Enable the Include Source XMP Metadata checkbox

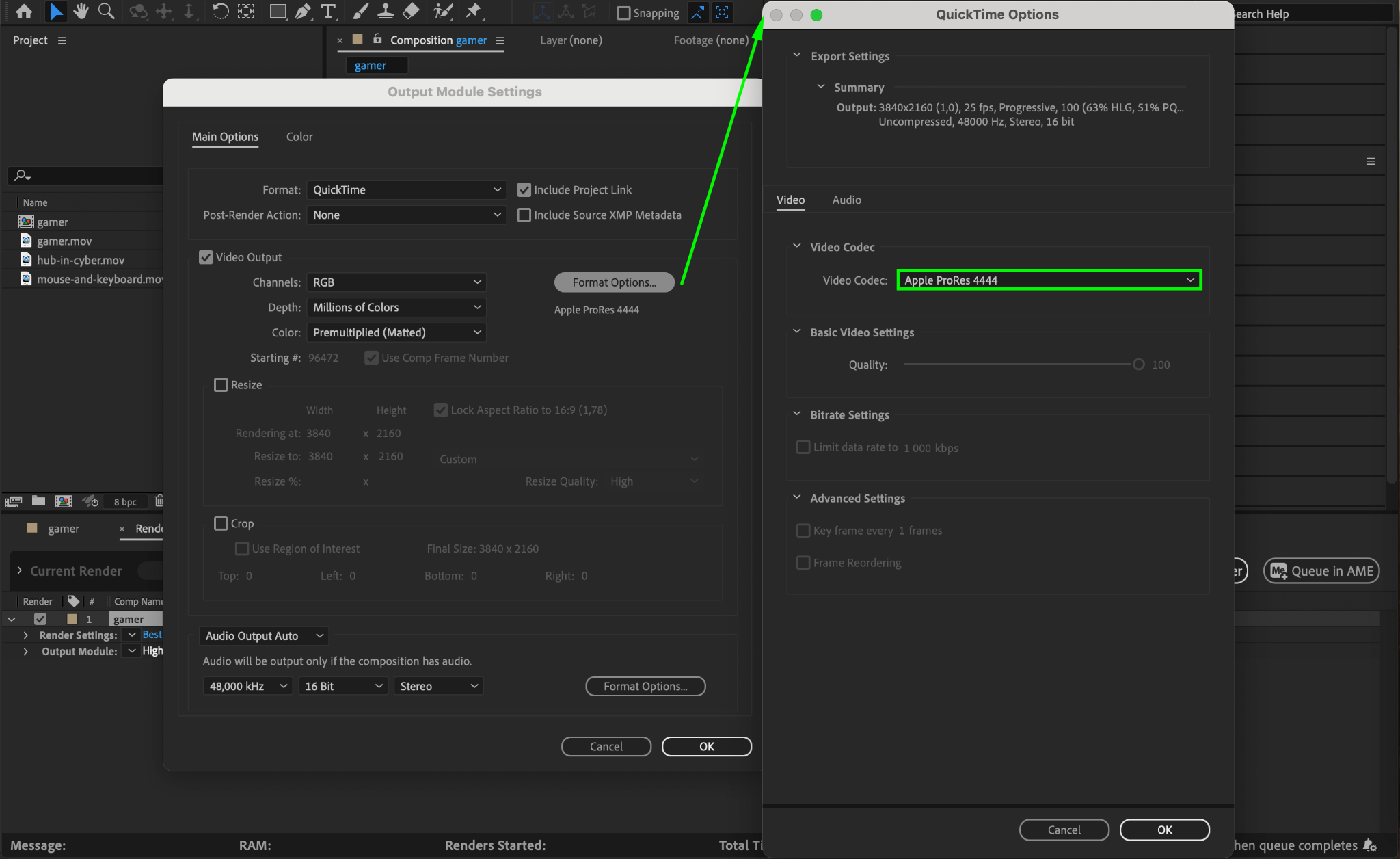(524, 215)
